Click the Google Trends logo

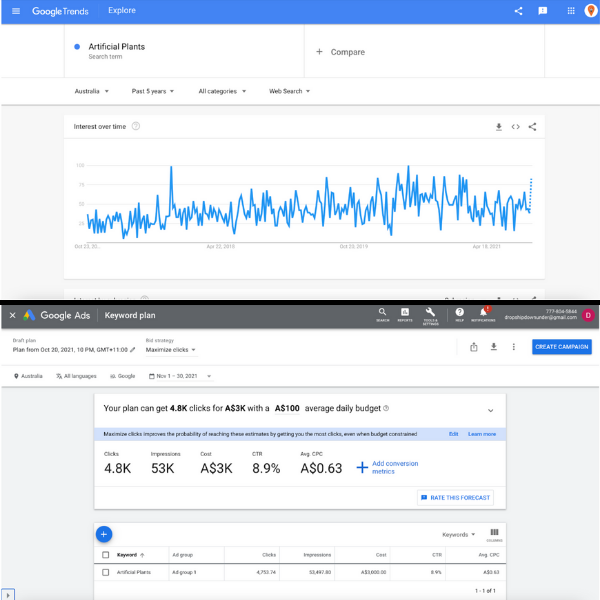coord(60,11)
